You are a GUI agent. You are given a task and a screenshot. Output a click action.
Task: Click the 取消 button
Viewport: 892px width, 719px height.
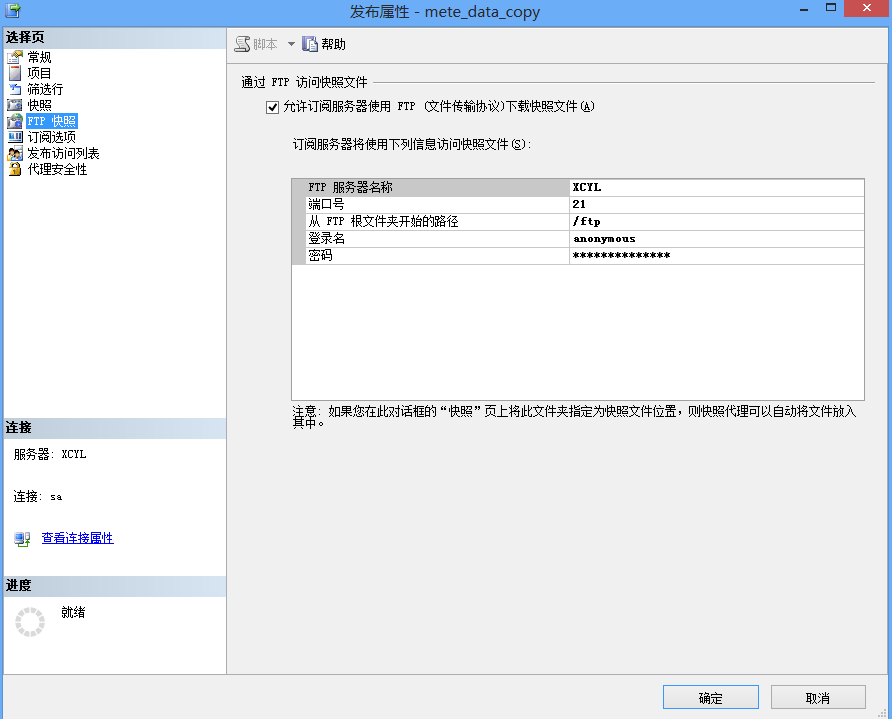[818, 697]
